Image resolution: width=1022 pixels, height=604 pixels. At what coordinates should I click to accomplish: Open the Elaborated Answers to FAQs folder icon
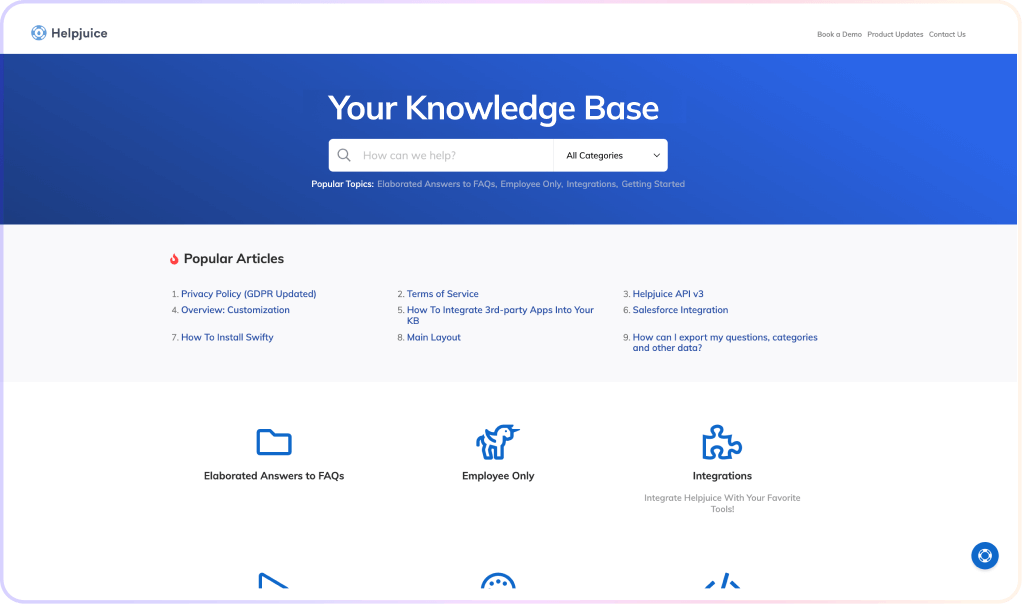(x=274, y=442)
